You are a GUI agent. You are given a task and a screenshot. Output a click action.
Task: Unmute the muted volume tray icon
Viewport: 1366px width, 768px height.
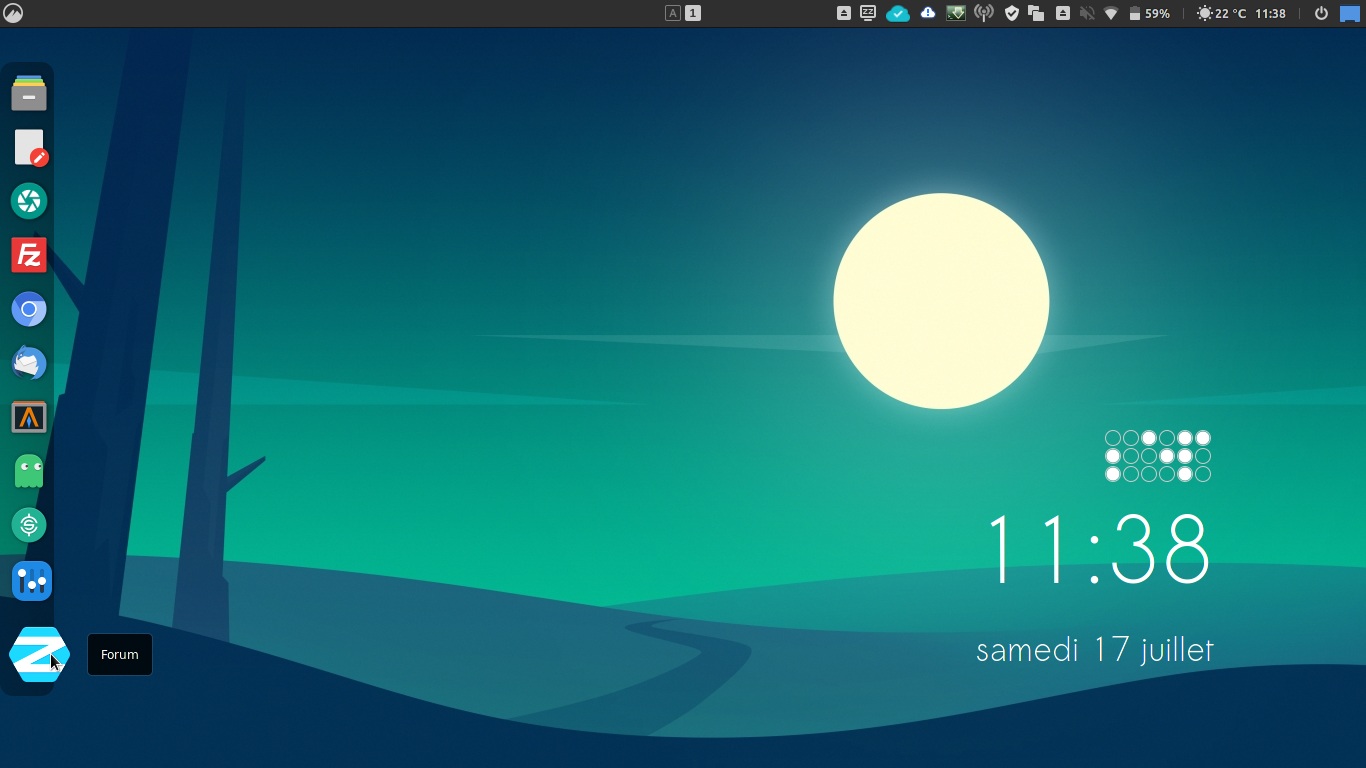[1087, 14]
